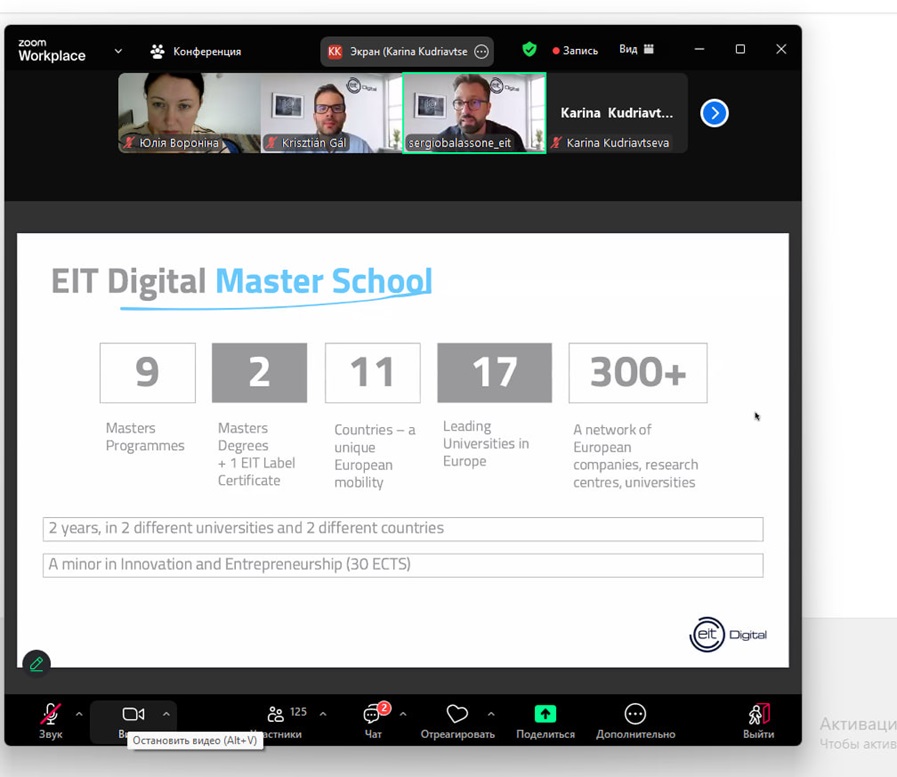
Task: Select Юлія Вороніна video thumbnail
Action: [x=189, y=113]
